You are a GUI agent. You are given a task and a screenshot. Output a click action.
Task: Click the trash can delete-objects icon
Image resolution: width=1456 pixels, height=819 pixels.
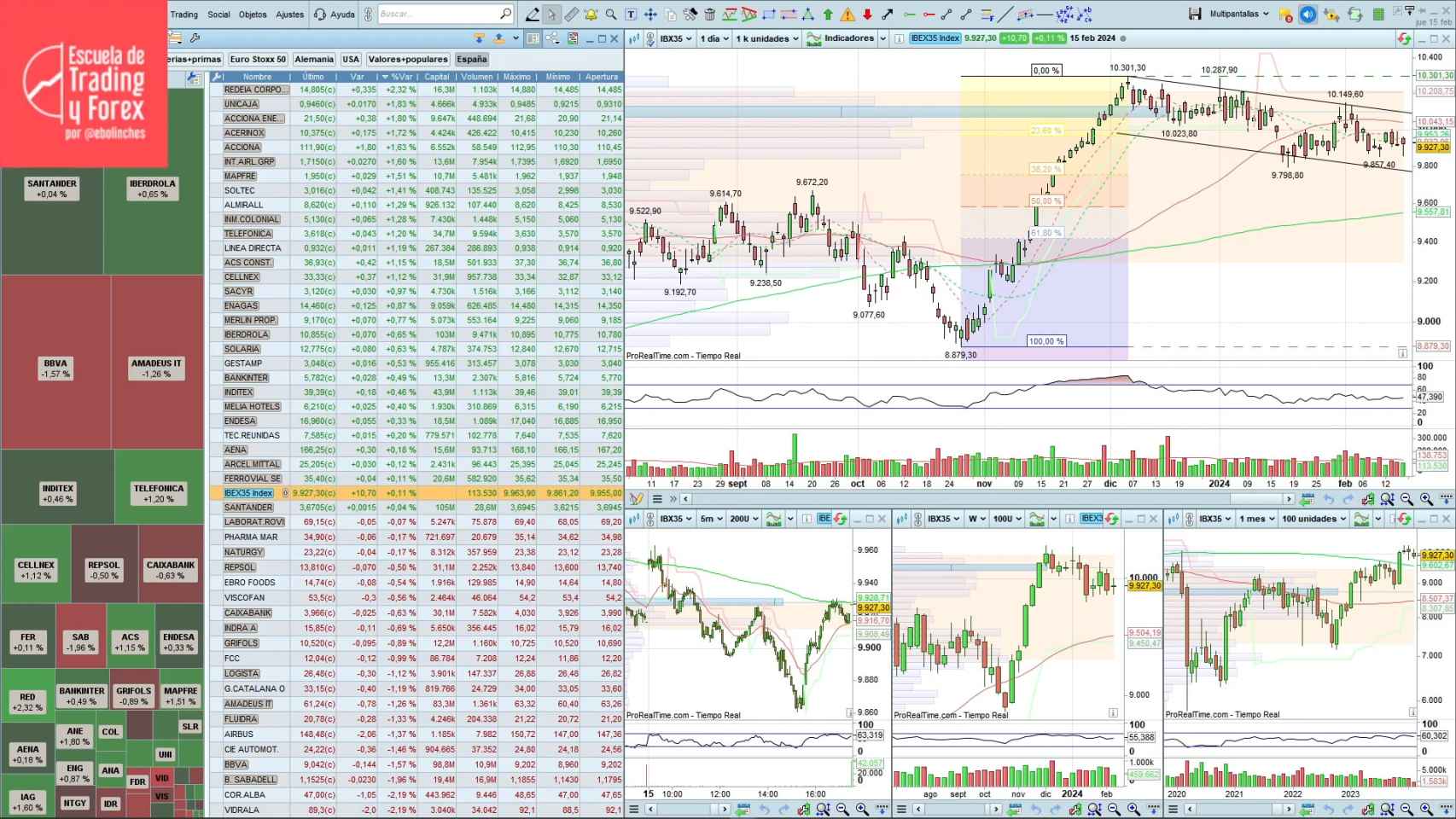pos(709,14)
